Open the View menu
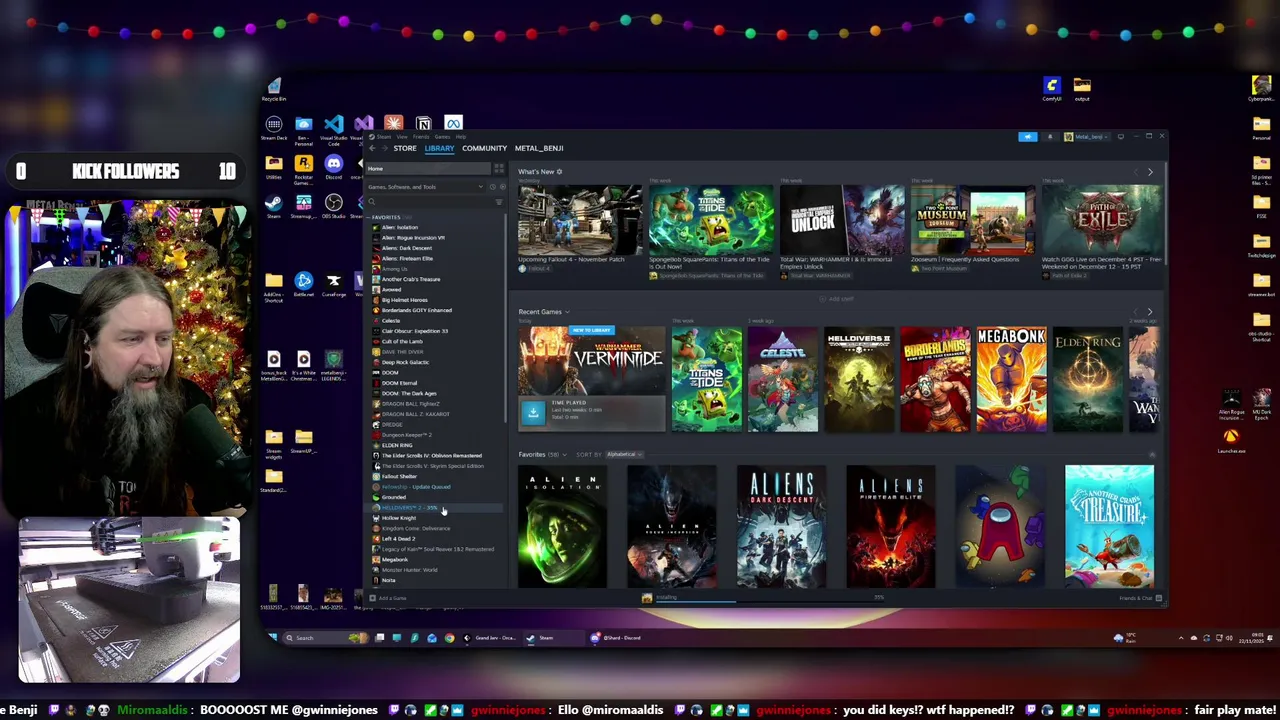1280x720 pixels. (400, 136)
